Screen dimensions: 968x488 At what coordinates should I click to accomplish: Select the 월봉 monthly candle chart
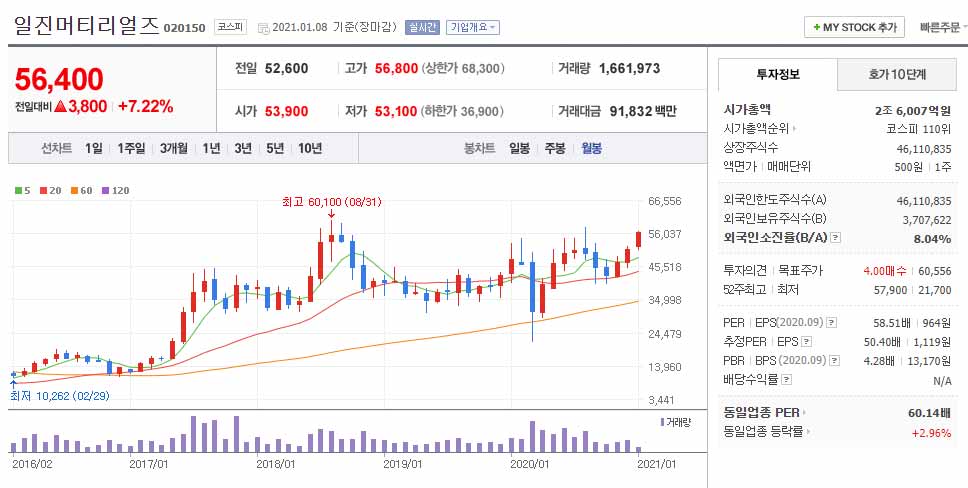591,148
